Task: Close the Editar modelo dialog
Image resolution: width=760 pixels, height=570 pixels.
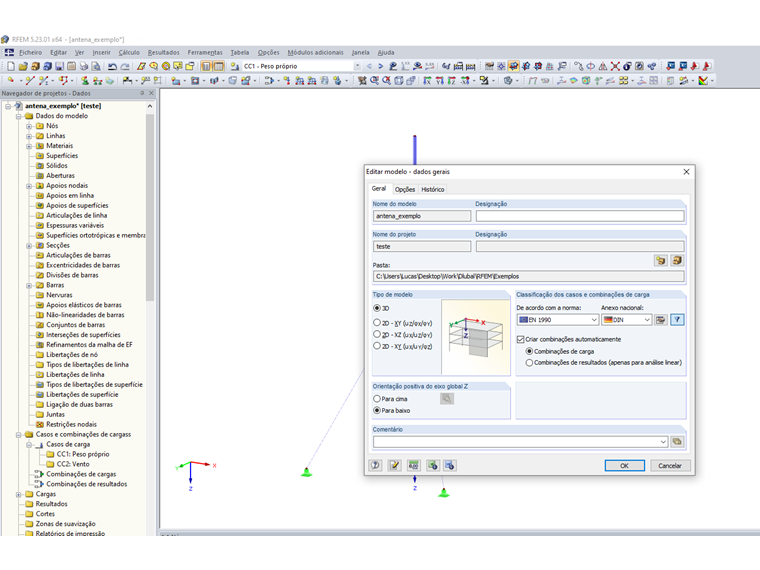Action: point(686,172)
